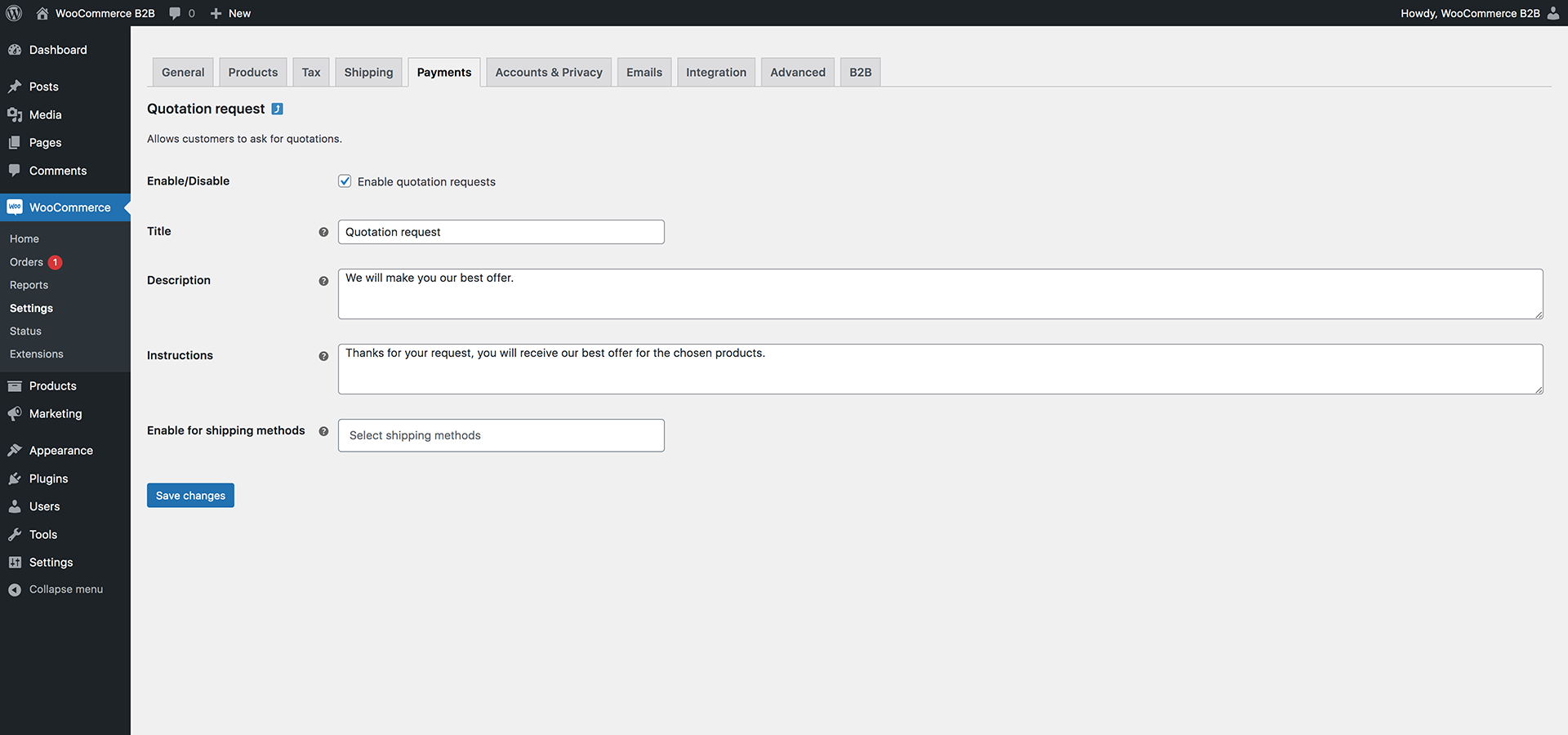The width and height of the screenshot is (1568, 735).
Task: Open the Extensions submenu link
Action: pyautogui.click(x=37, y=354)
